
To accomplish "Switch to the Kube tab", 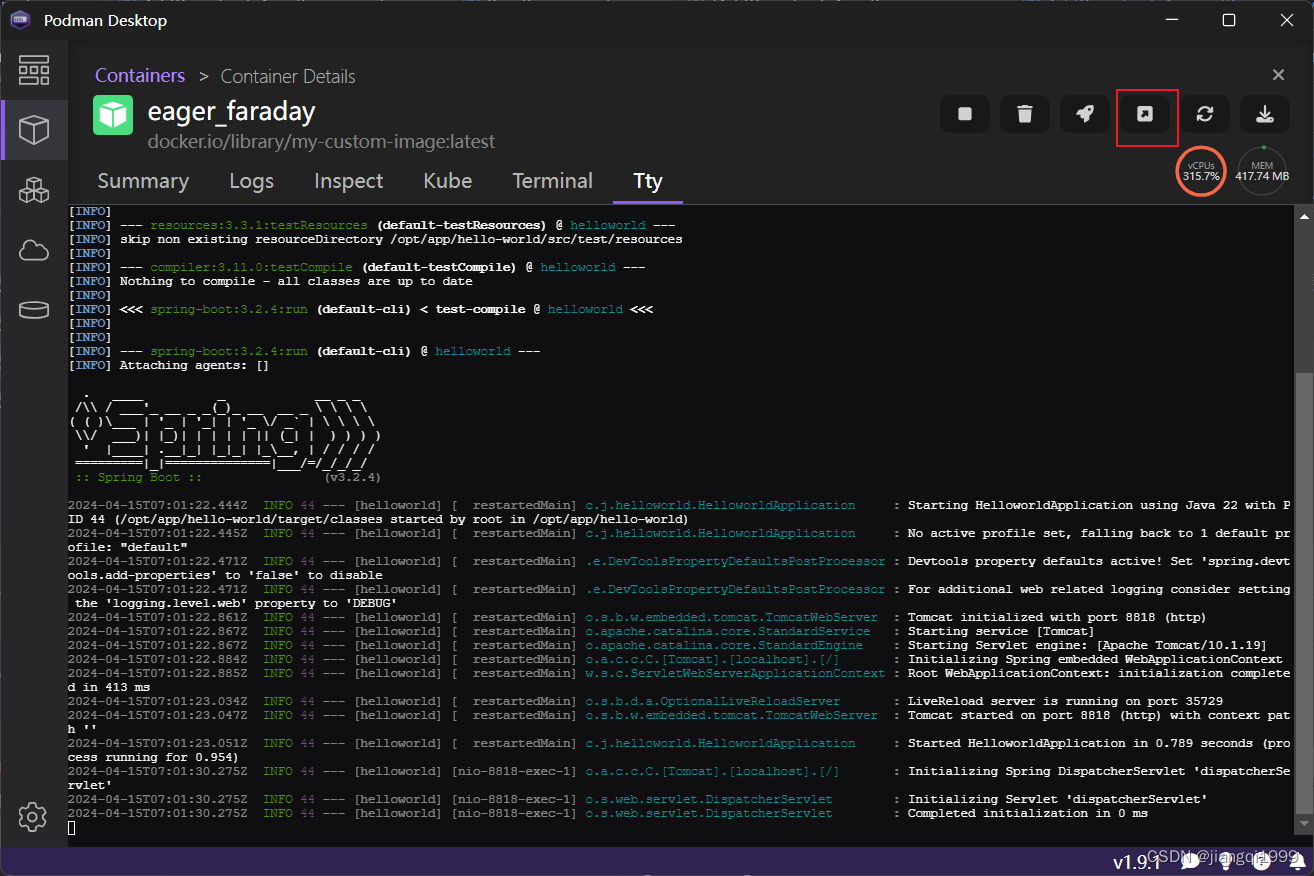I will [x=448, y=181].
